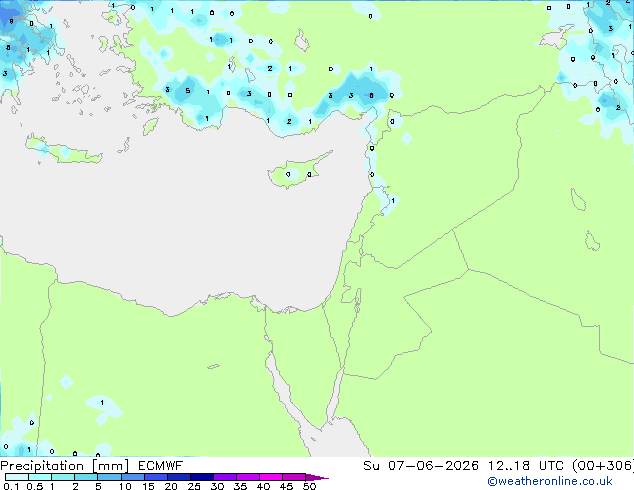Click the '15' legend scale label

pos(148,486)
